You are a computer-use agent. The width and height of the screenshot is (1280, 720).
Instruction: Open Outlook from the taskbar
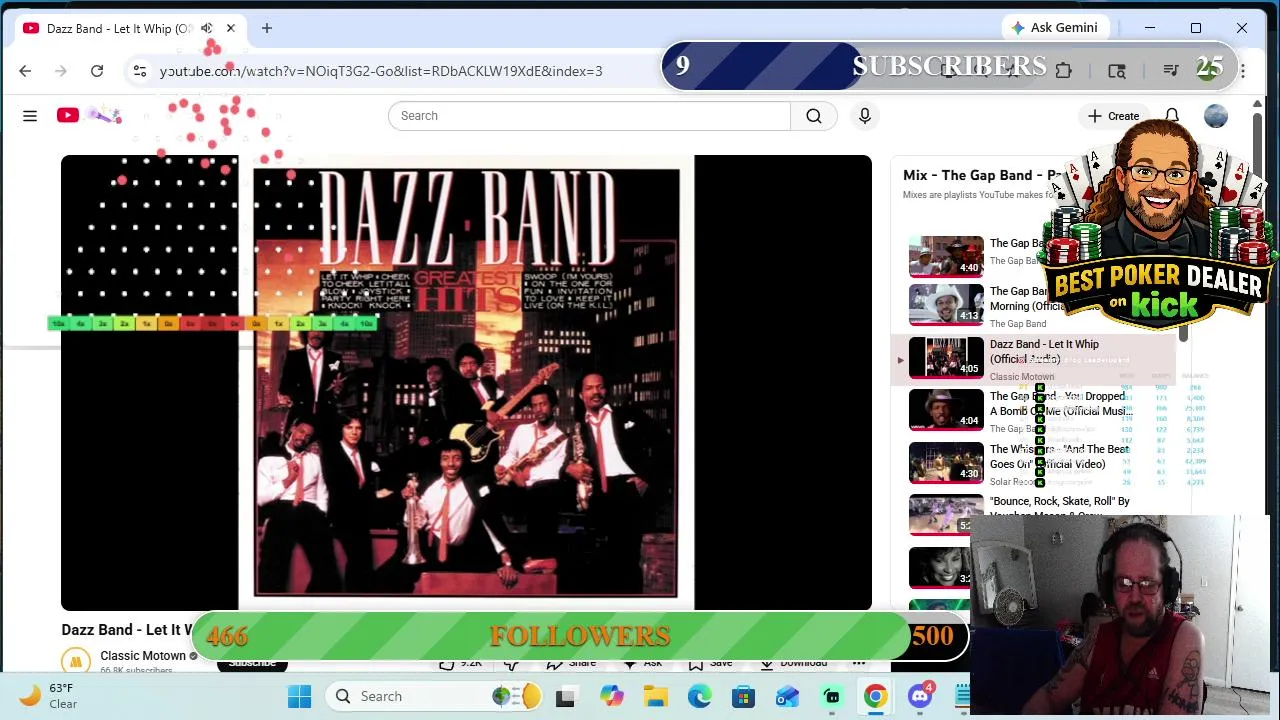tap(788, 697)
